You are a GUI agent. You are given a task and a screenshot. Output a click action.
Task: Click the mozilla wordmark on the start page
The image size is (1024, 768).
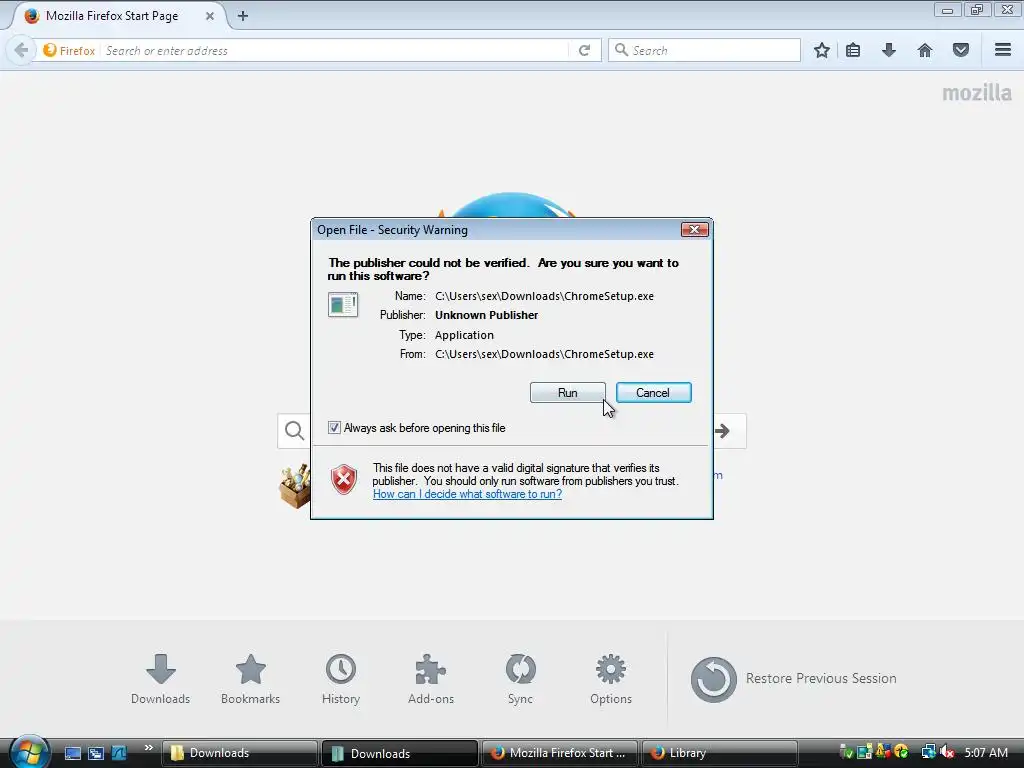coord(977,93)
